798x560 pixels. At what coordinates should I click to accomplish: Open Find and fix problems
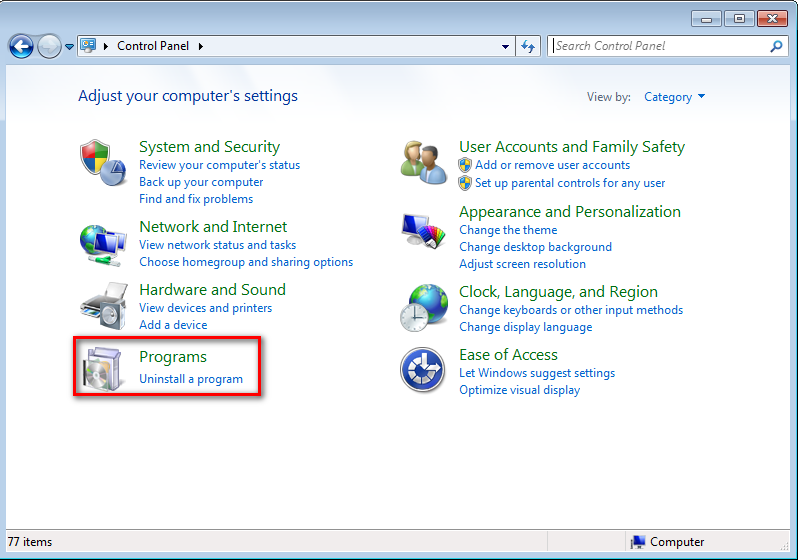pos(196,199)
